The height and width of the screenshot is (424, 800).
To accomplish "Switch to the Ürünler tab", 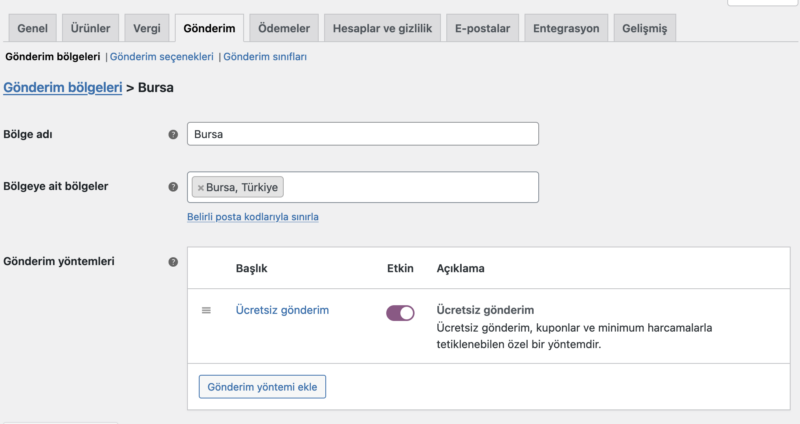I will (x=91, y=29).
